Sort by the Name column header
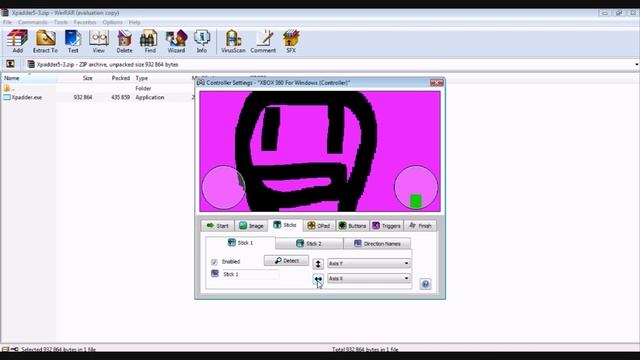Screen dimensions: 640x360 (x=29, y=78)
